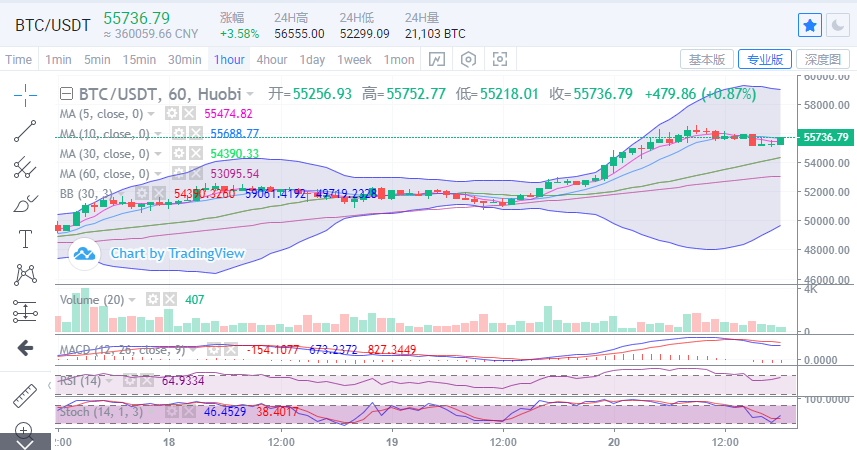Viewport: 857px width, 450px height.
Task: Select the text annotation tool
Action: pos(25,239)
